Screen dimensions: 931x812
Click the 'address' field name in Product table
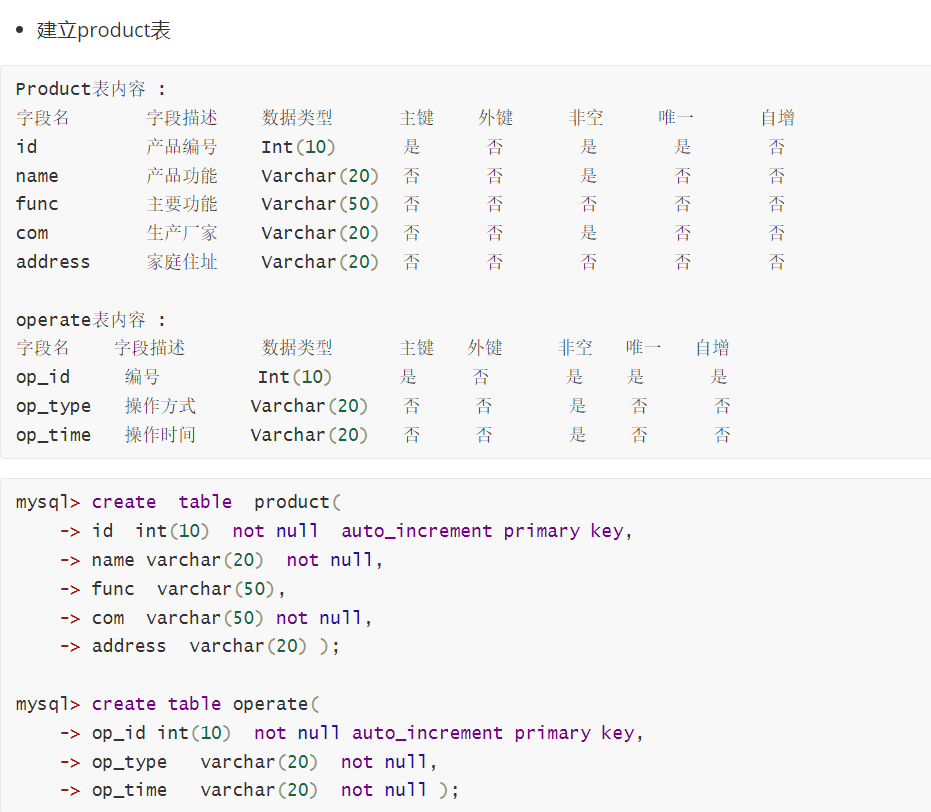click(53, 262)
